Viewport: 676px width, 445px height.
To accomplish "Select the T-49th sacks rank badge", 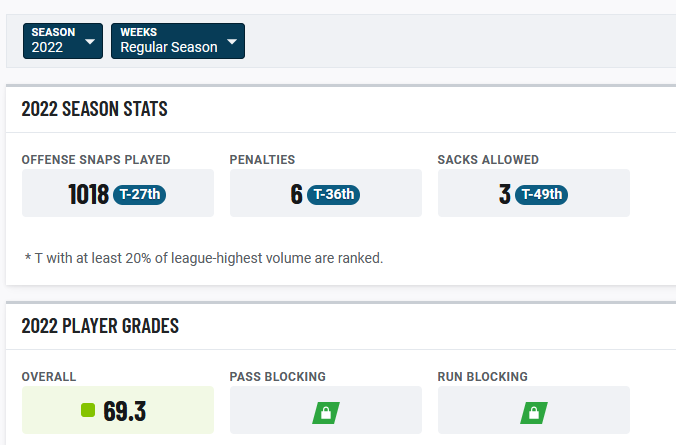I will pyautogui.click(x=543, y=194).
